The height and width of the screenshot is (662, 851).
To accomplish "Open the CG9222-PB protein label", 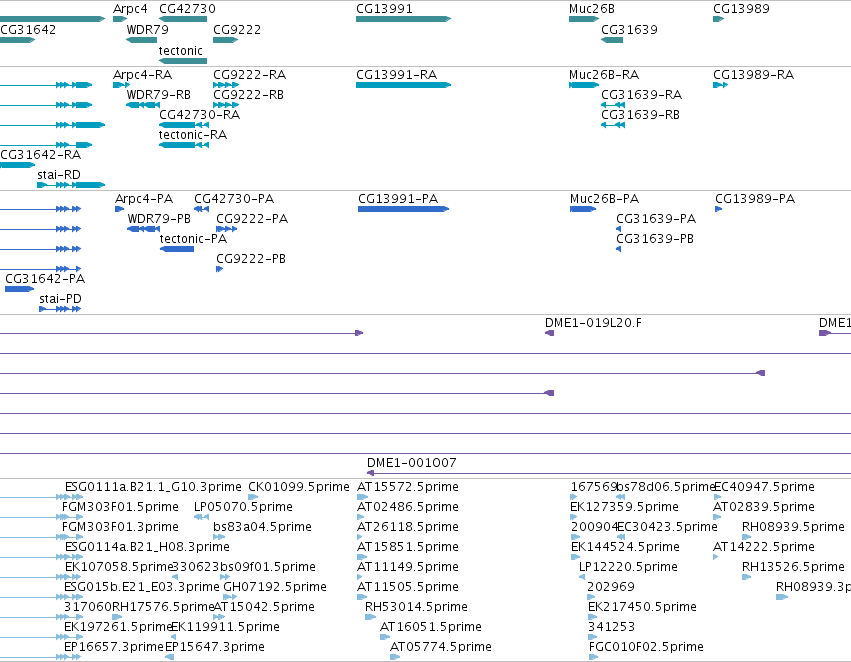I will click(251, 259).
